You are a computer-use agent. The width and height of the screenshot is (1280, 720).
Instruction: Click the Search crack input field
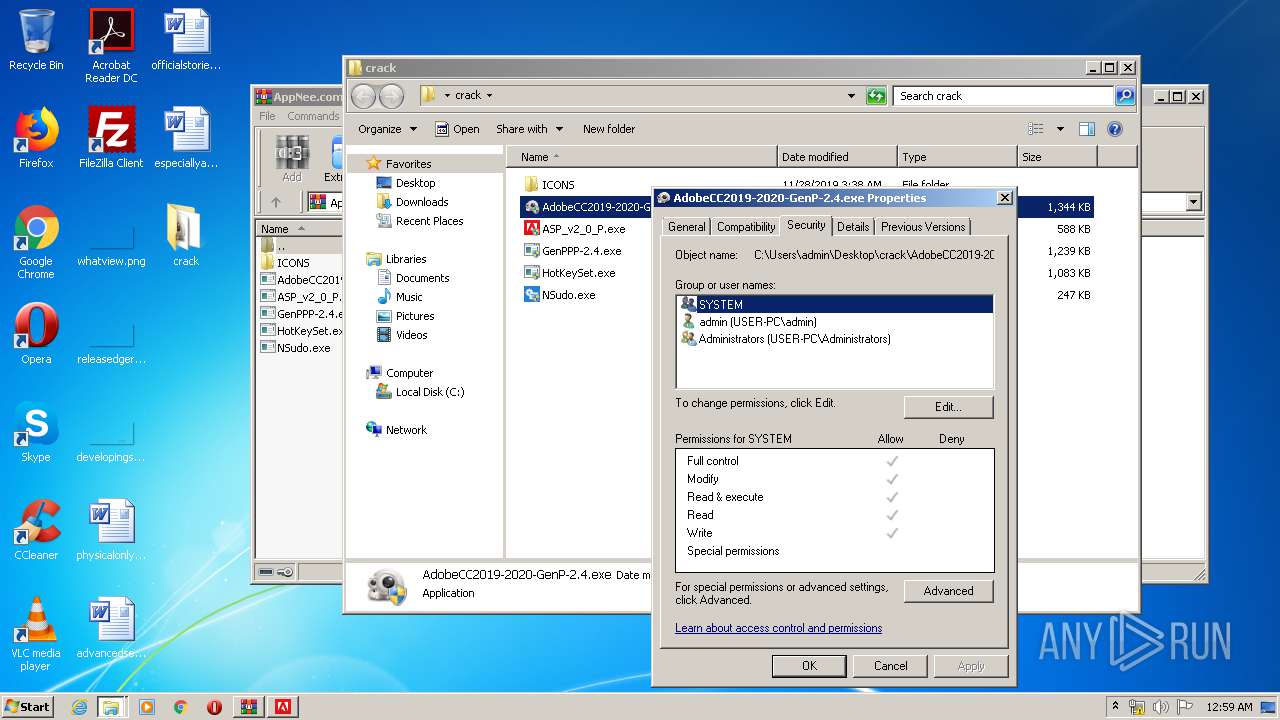coord(1003,96)
